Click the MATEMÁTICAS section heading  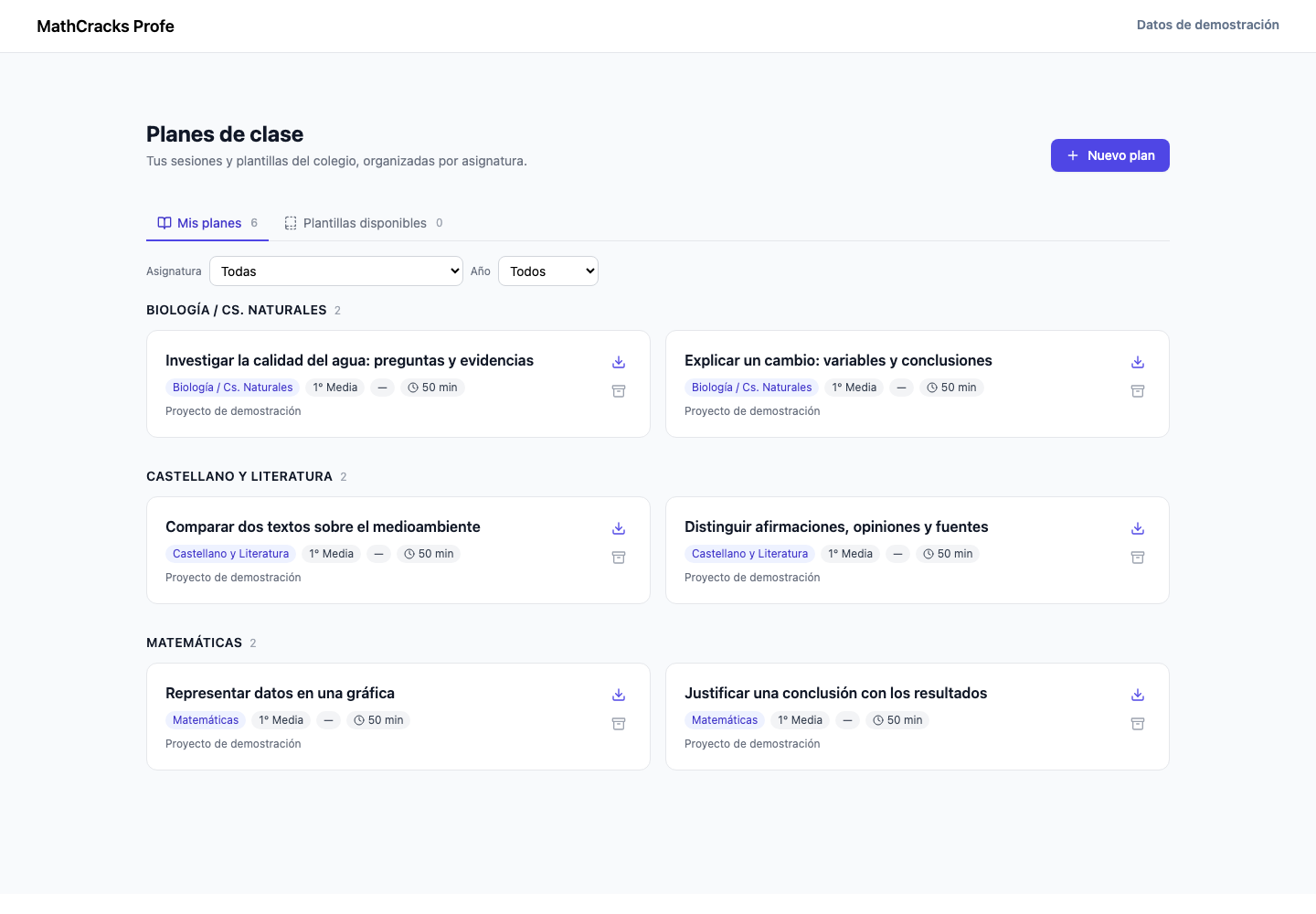(x=194, y=643)
